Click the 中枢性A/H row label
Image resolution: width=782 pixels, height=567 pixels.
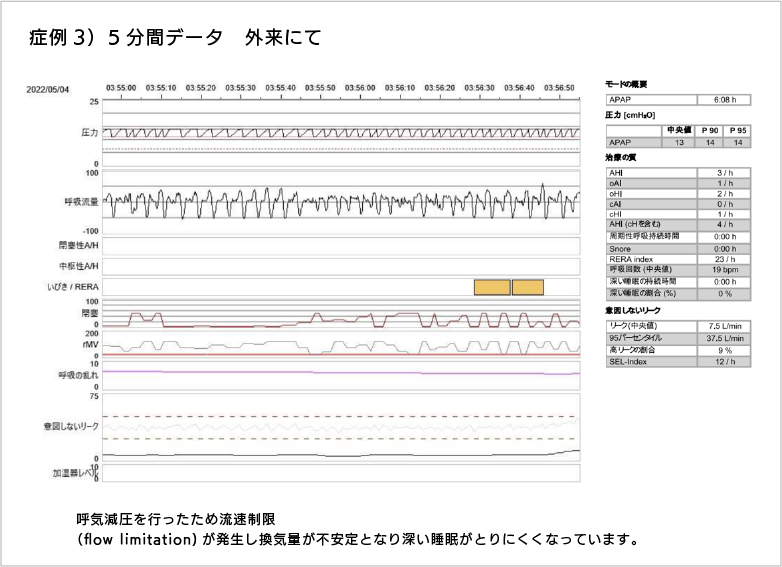pos(78,266)
